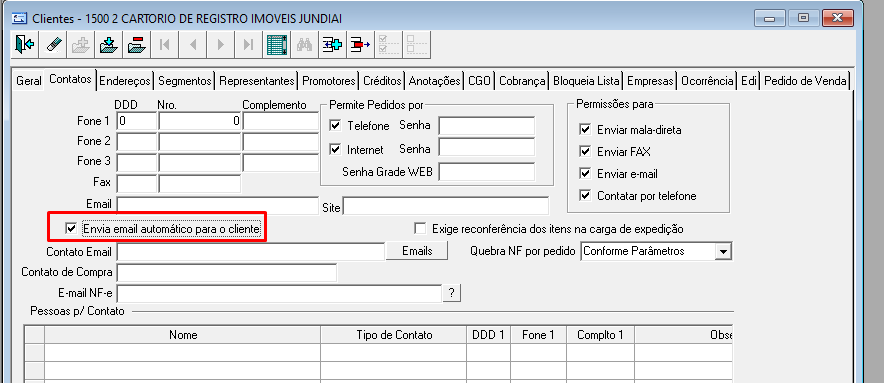The image size is (884, 383).
Task: Toggle Telefone orders checkbox
Action: point(335,125)
